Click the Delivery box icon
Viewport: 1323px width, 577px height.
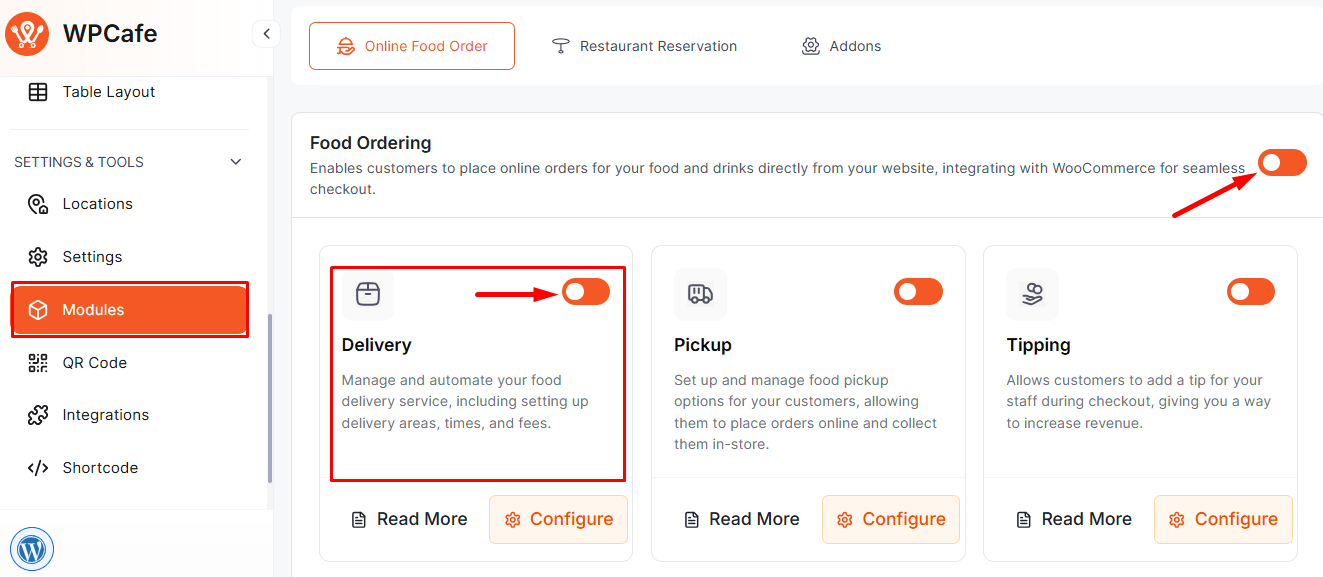368,294
